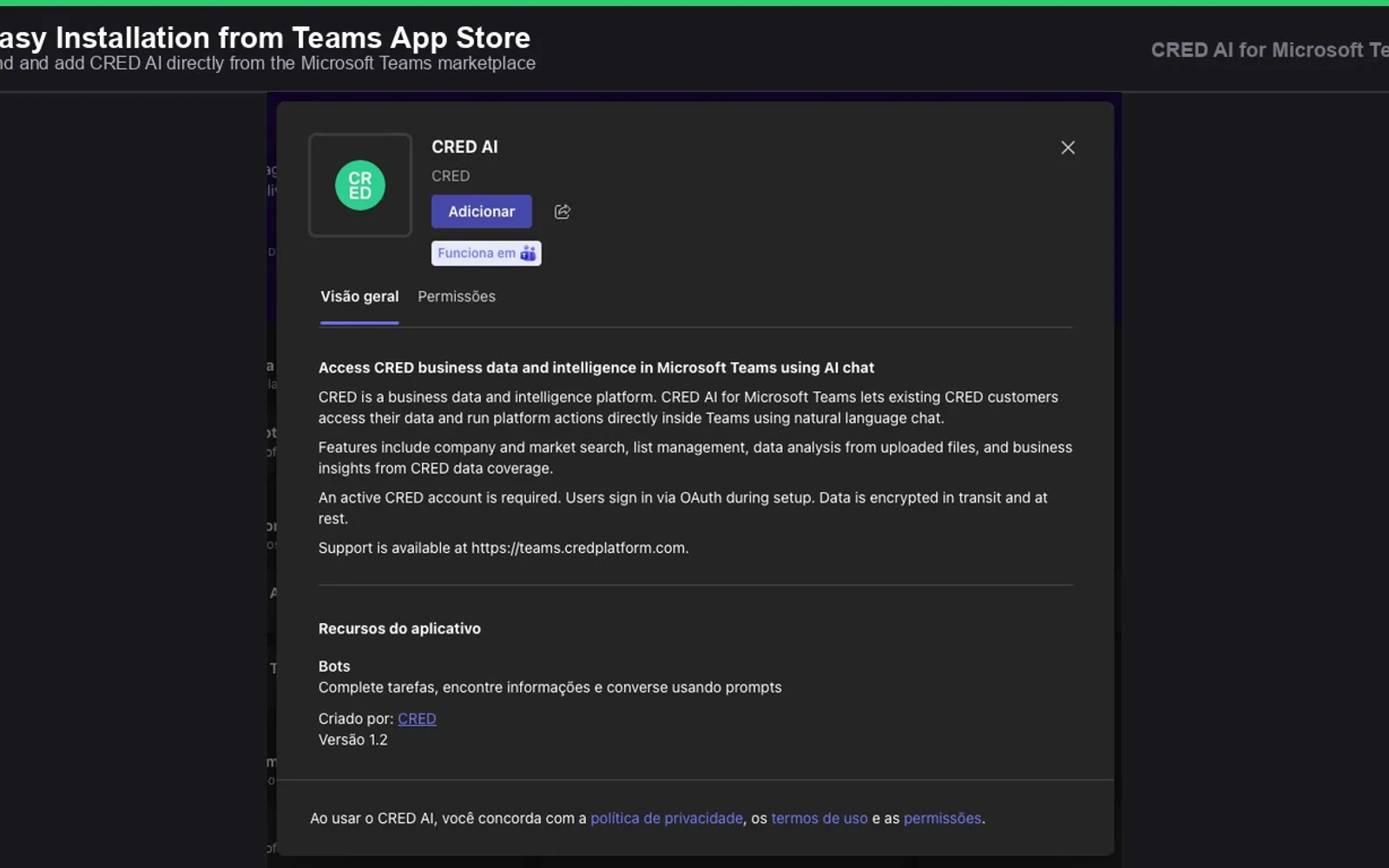Close the CRED AI app dialog

click(x=1068, y=148)
